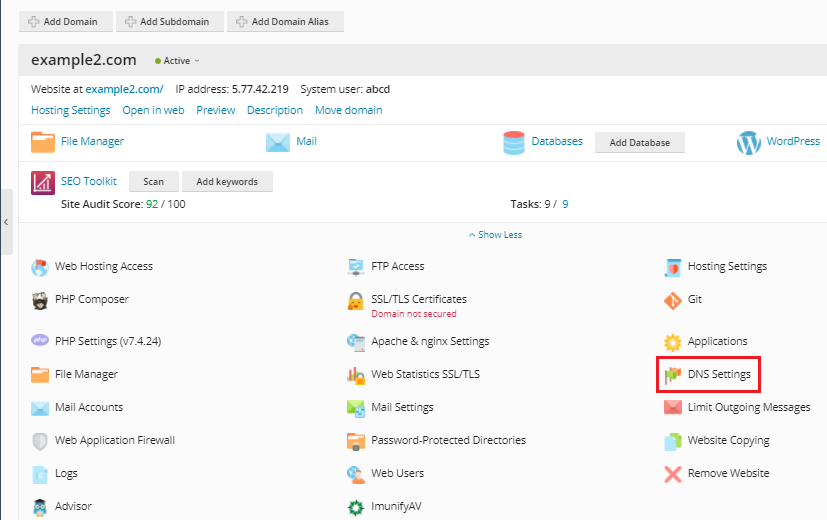Open the SSL/TLS Certificates icon
Image resolution: width=827 pixels, height=520 pixels.
tap(355, 300)
